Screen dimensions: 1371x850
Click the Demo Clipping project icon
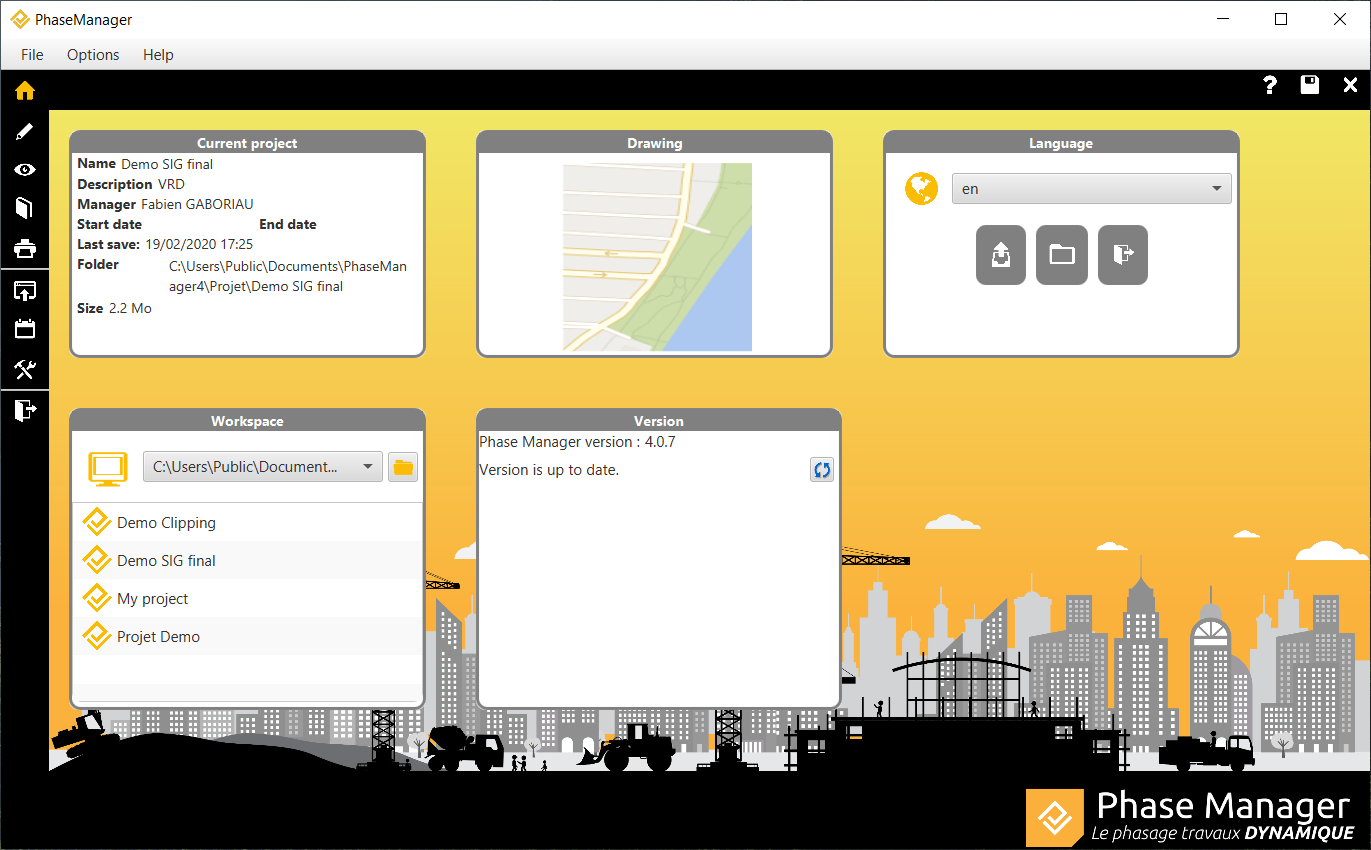pyautogui.click(x=97, y=522)
